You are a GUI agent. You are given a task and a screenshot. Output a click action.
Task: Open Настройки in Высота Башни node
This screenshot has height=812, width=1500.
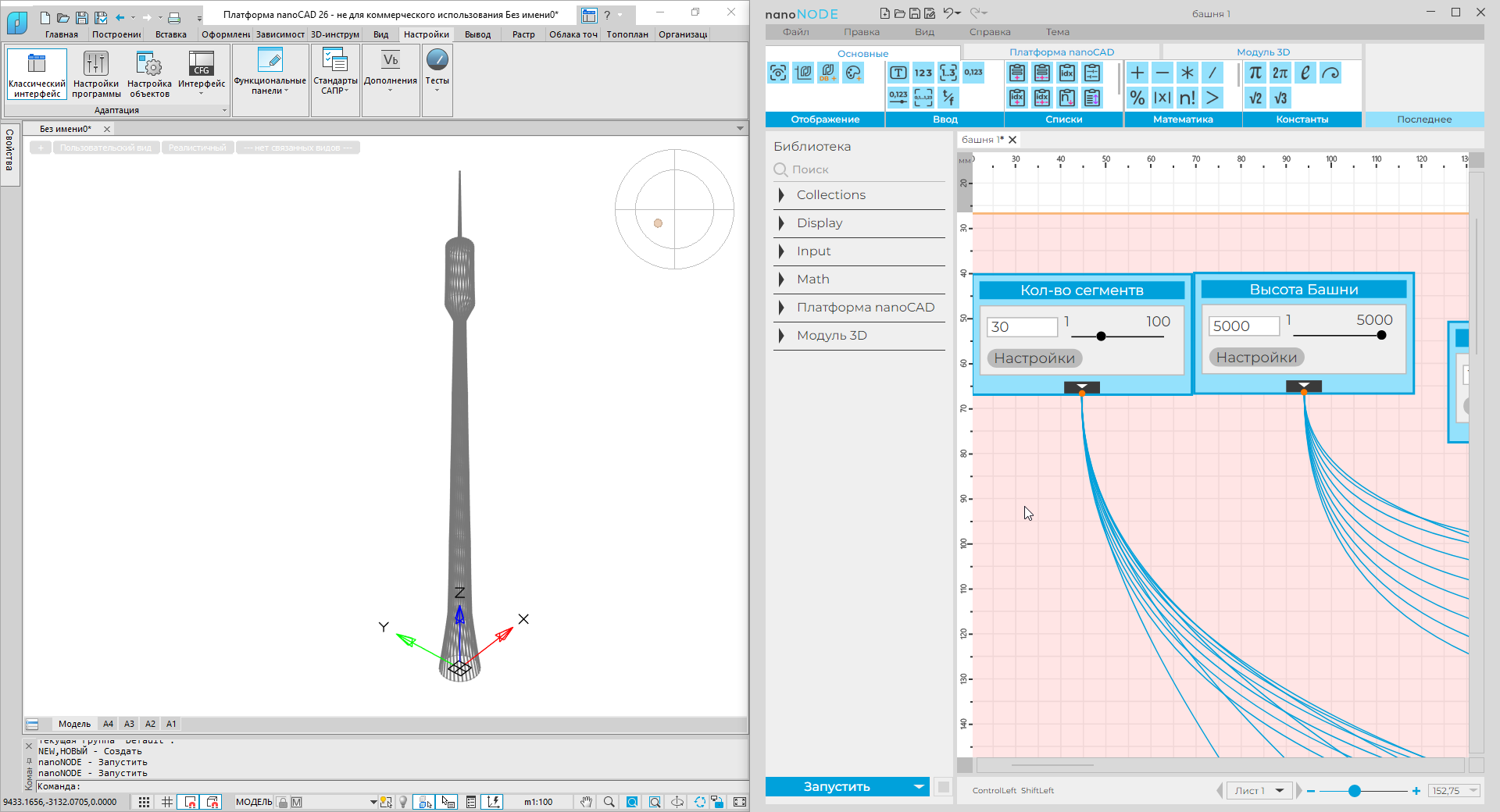1256,358
